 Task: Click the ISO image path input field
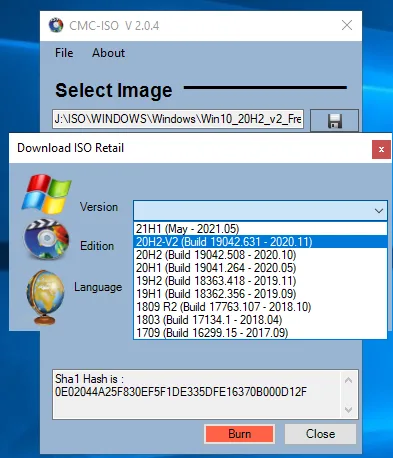point(178,119)
